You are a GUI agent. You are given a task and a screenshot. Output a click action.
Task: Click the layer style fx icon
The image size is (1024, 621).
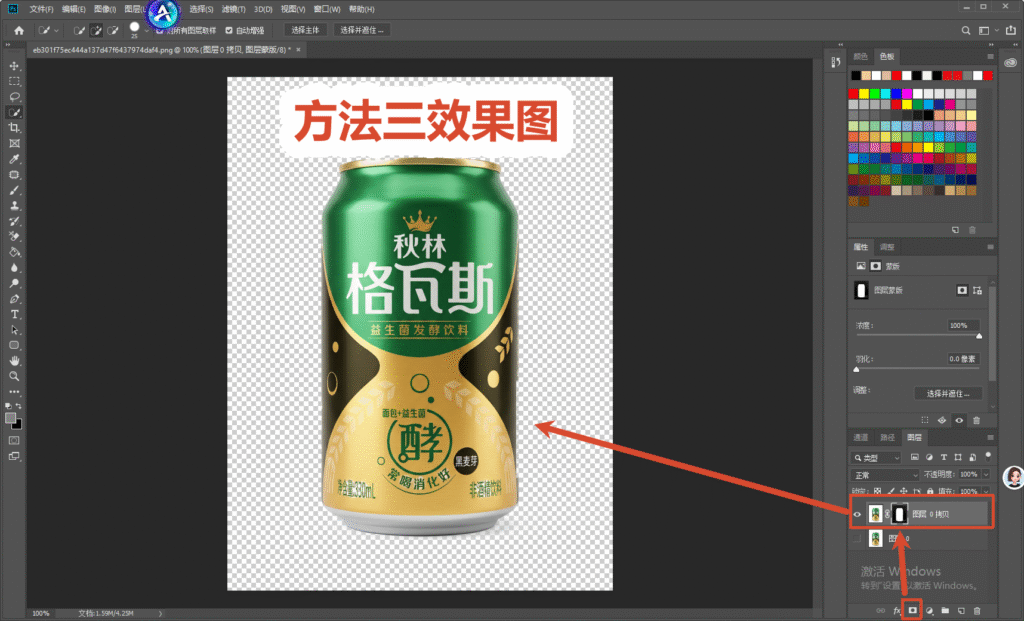(x=897, y=611)
